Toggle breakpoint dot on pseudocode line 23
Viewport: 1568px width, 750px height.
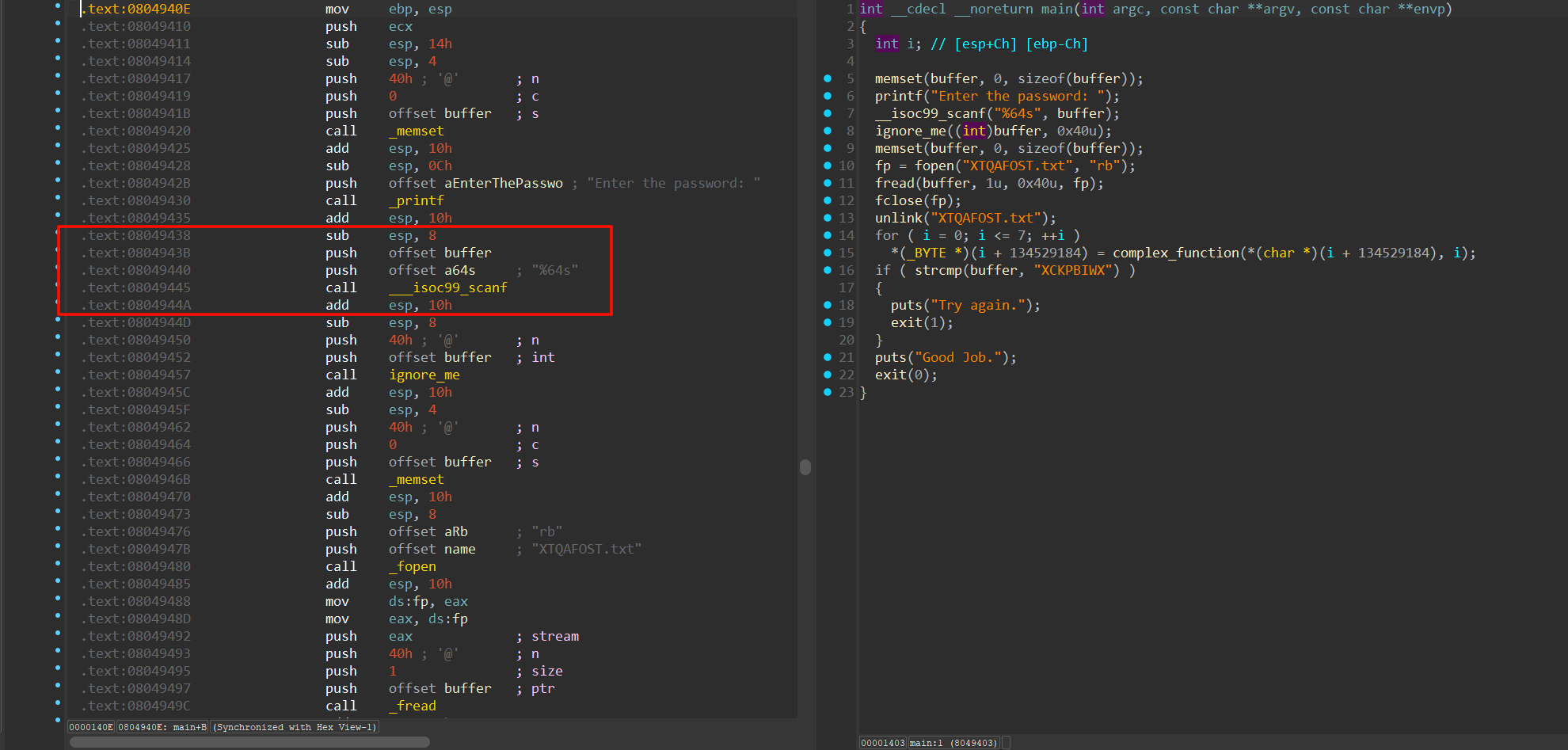pyautogui.click(x=828, y=392)
